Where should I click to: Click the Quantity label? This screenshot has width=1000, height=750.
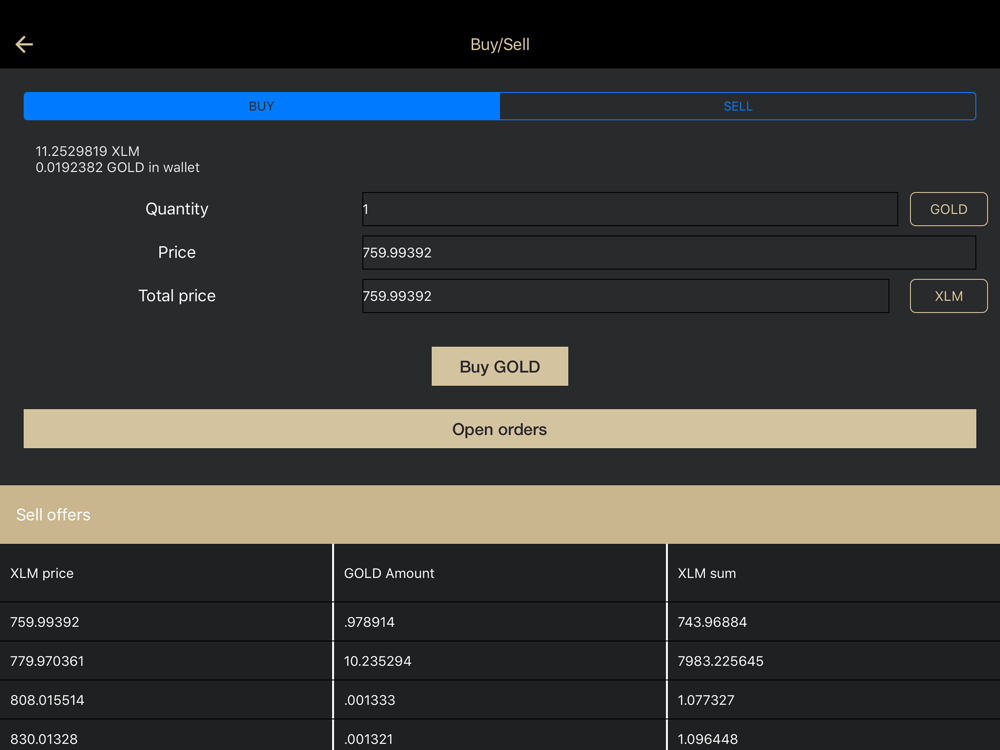coord(177,209)
